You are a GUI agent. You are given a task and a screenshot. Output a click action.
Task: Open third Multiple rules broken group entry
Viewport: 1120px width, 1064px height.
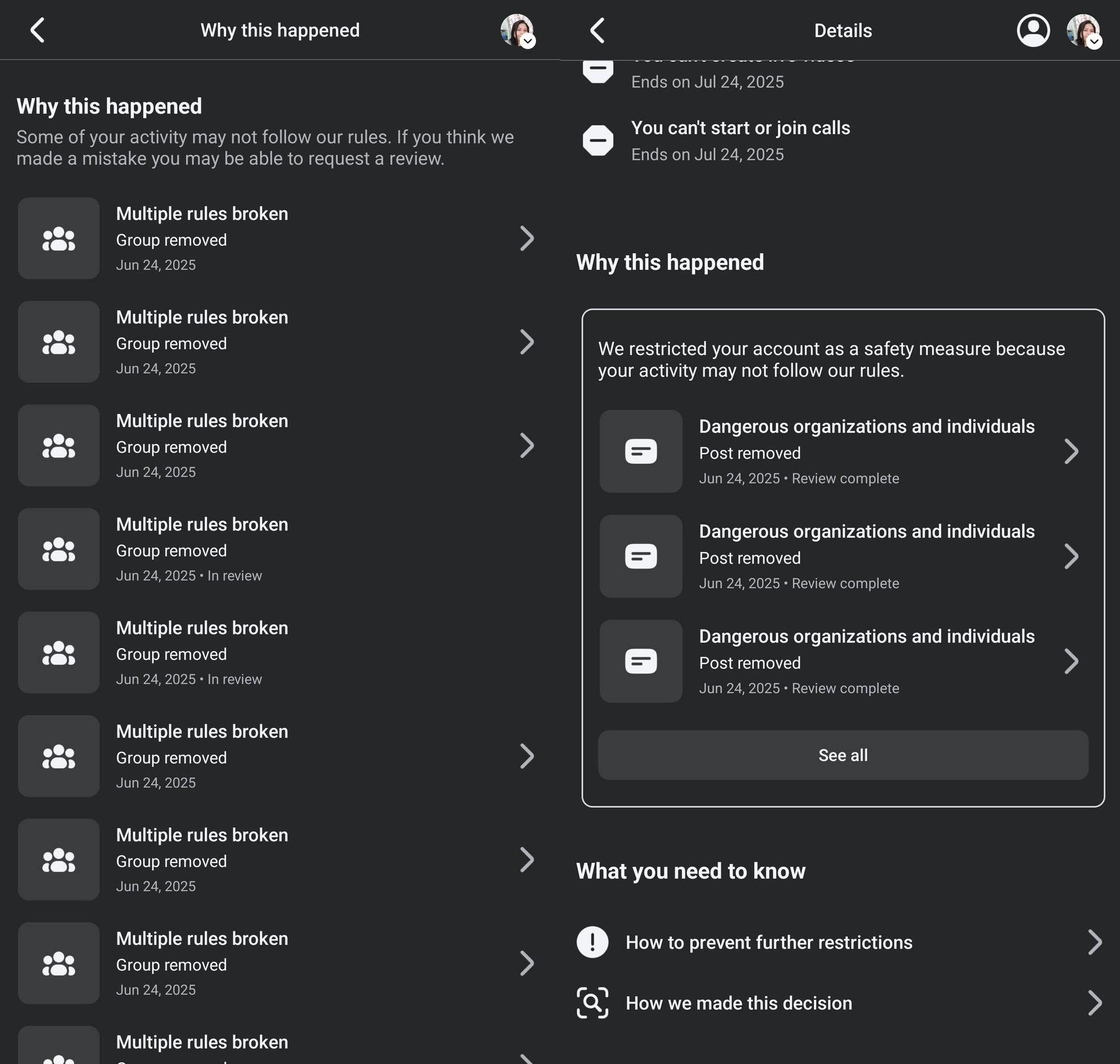pos(277,446)
